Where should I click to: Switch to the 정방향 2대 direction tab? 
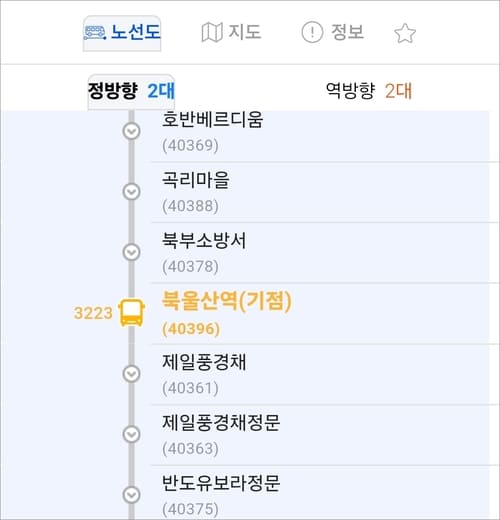(131, 92)
